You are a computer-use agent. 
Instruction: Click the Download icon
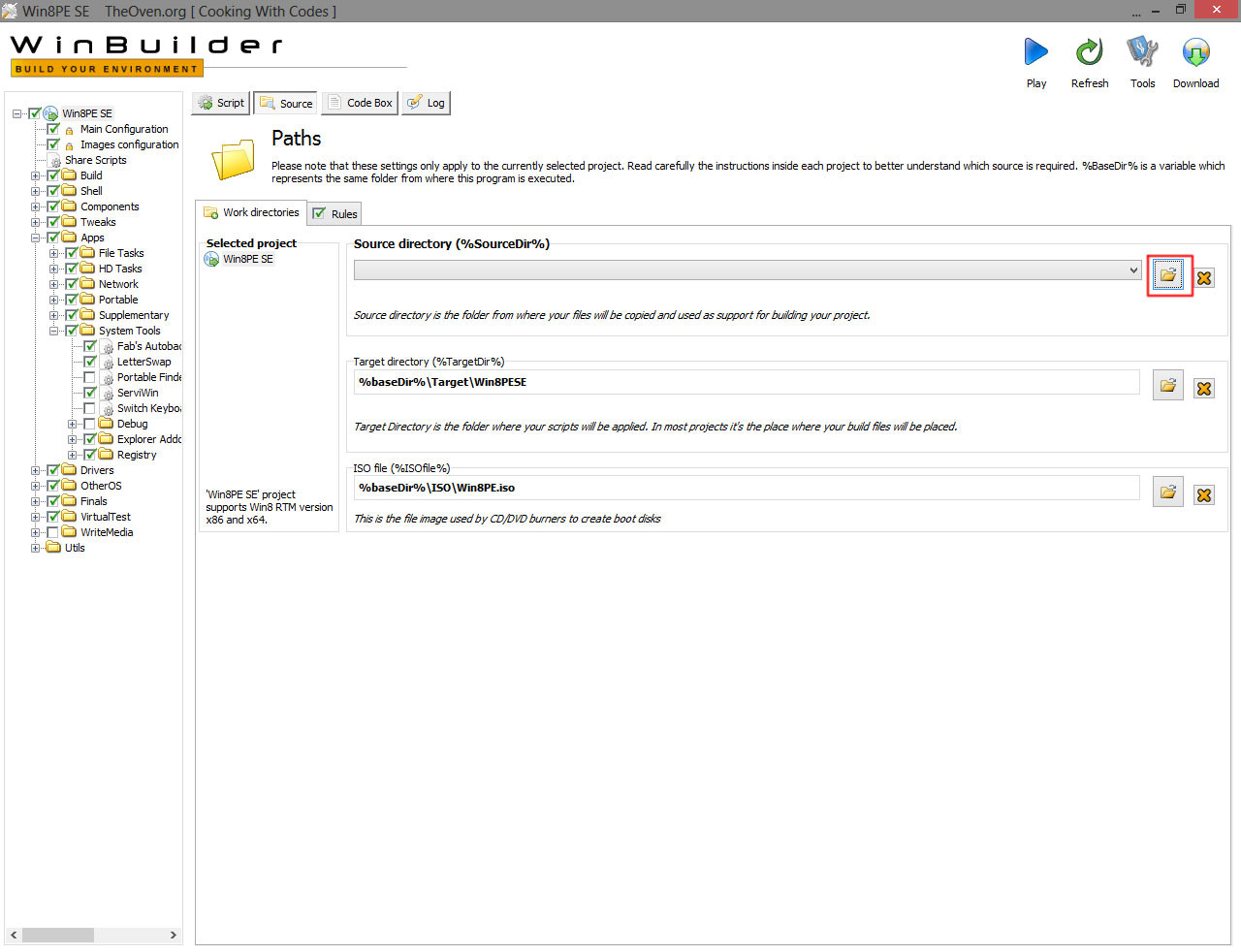(x=1196, y=51)
